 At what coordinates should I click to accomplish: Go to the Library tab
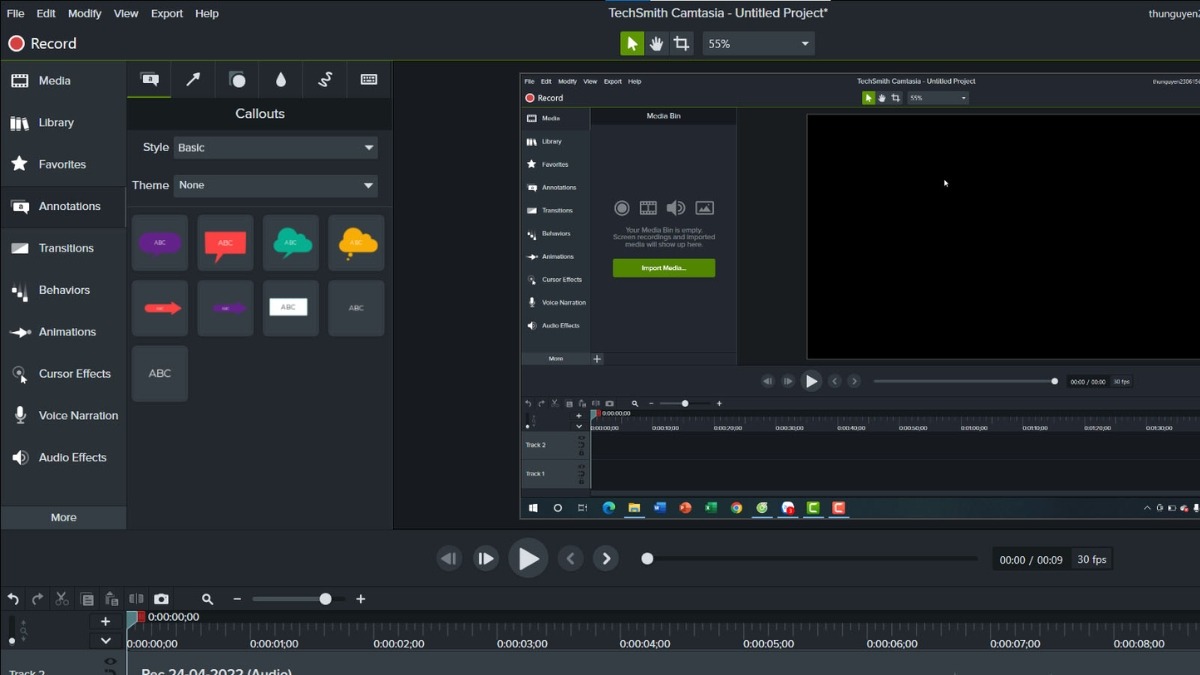click(63, 123)
